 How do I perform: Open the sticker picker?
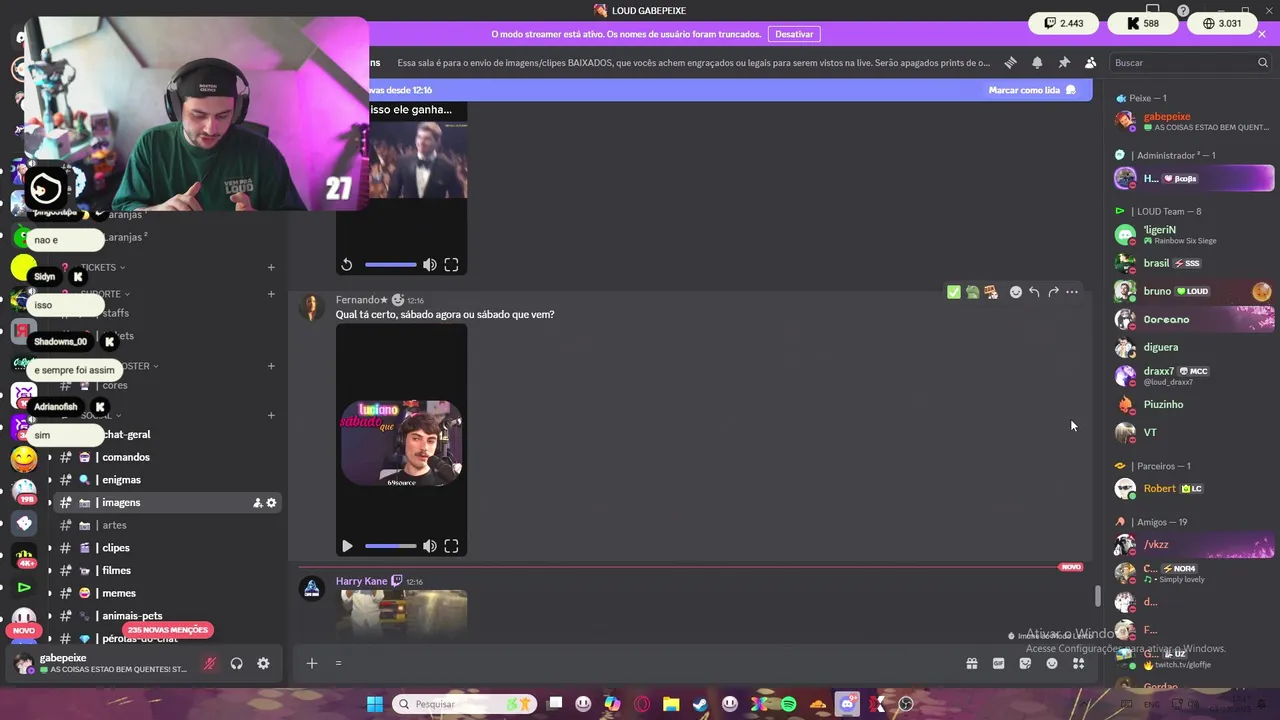point(1025,663)
